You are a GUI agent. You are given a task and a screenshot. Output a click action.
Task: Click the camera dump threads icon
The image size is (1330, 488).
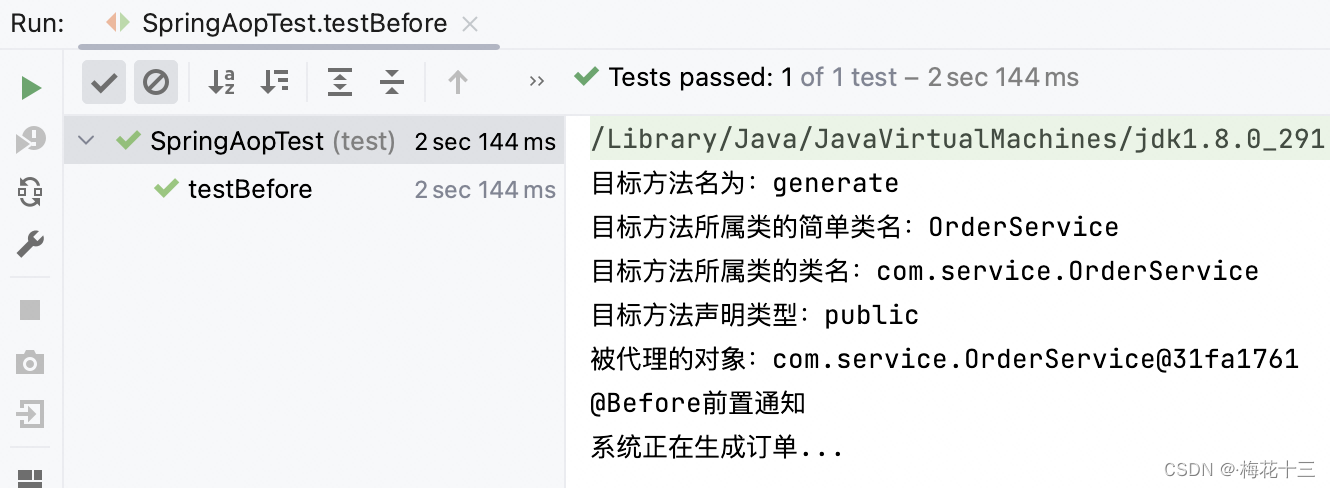pyautogui.click(x=31, y=362)
